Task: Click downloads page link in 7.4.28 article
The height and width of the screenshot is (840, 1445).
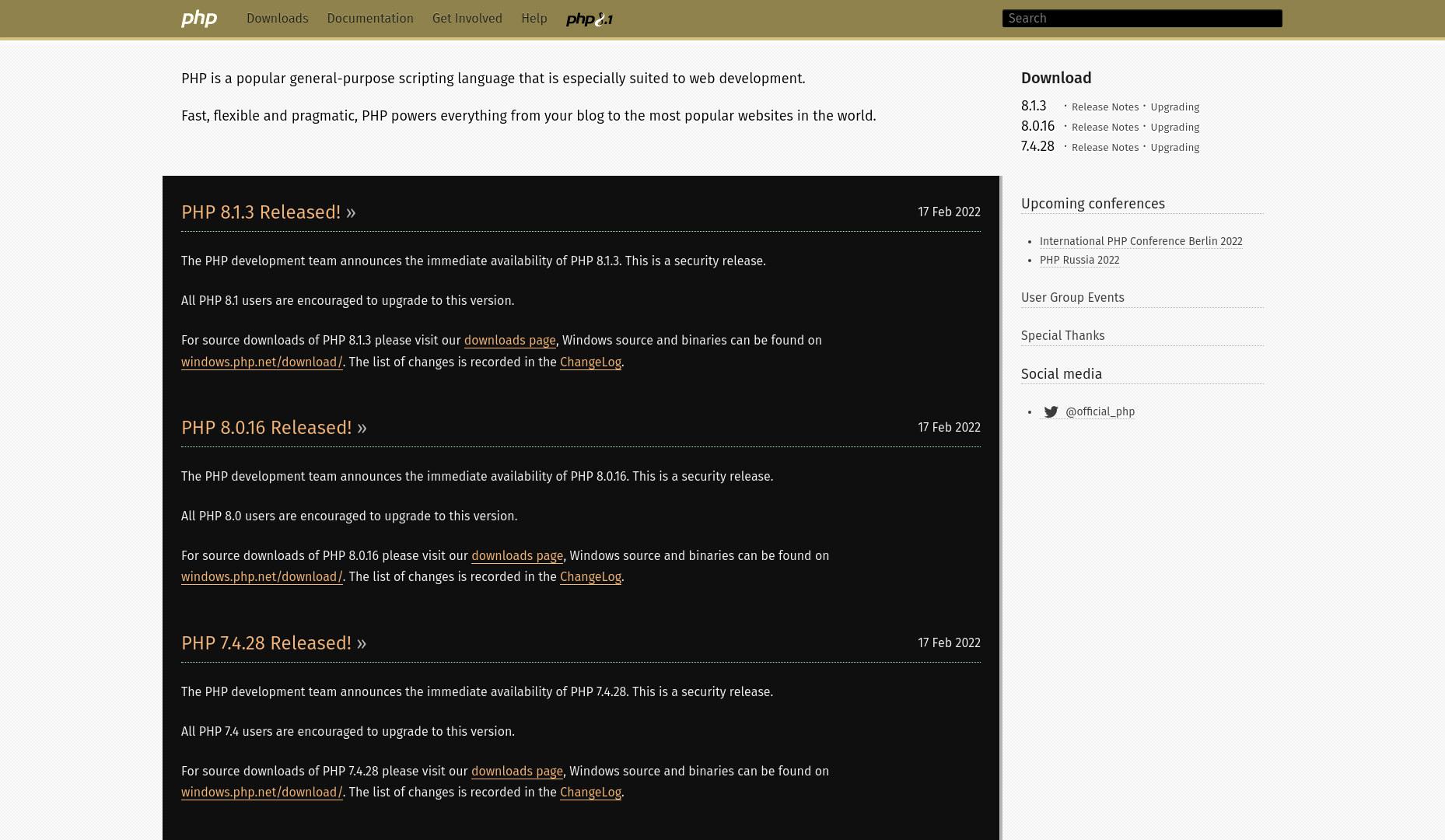Action: pos(517,772)
